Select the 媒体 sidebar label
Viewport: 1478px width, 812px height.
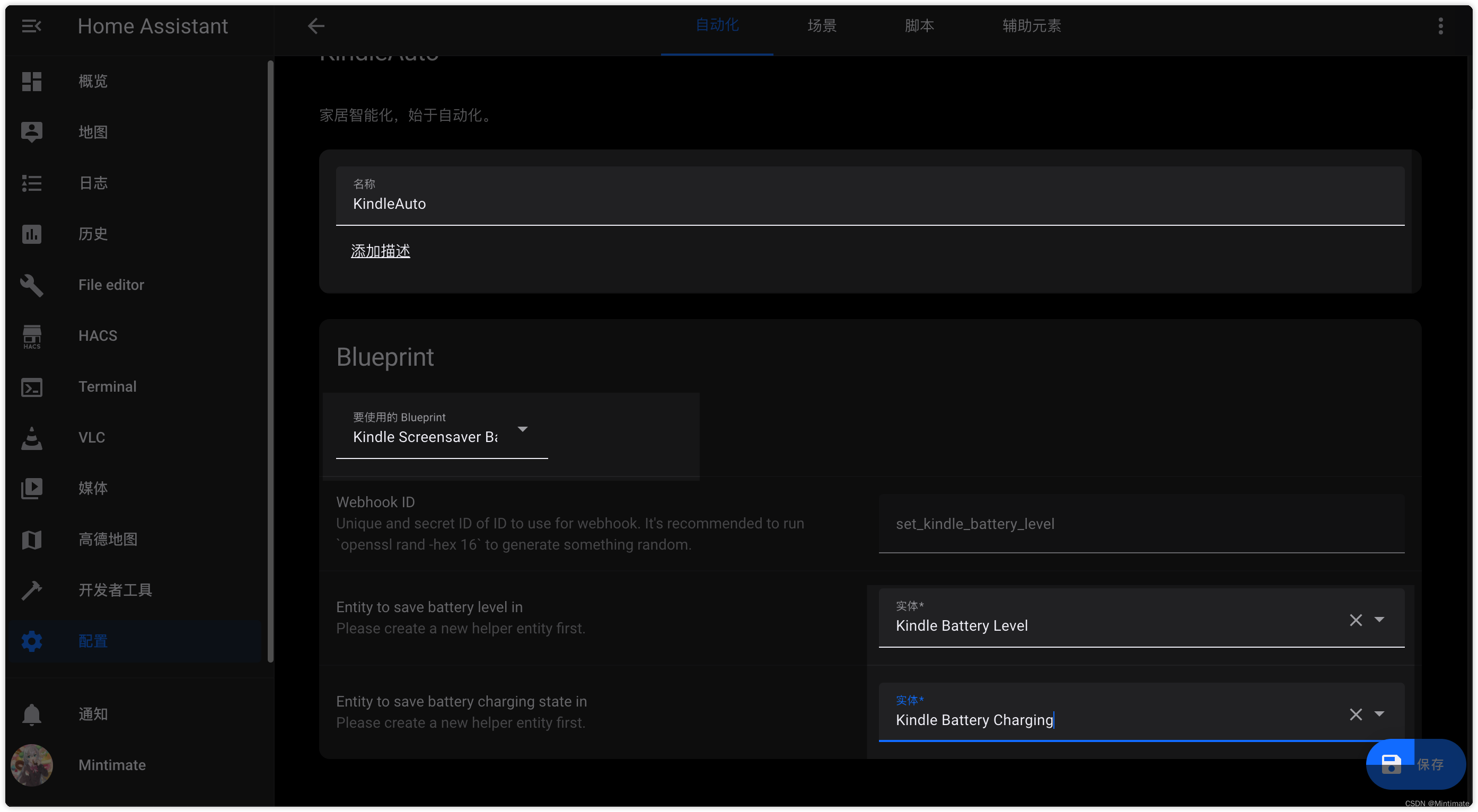tap(93, 488)
